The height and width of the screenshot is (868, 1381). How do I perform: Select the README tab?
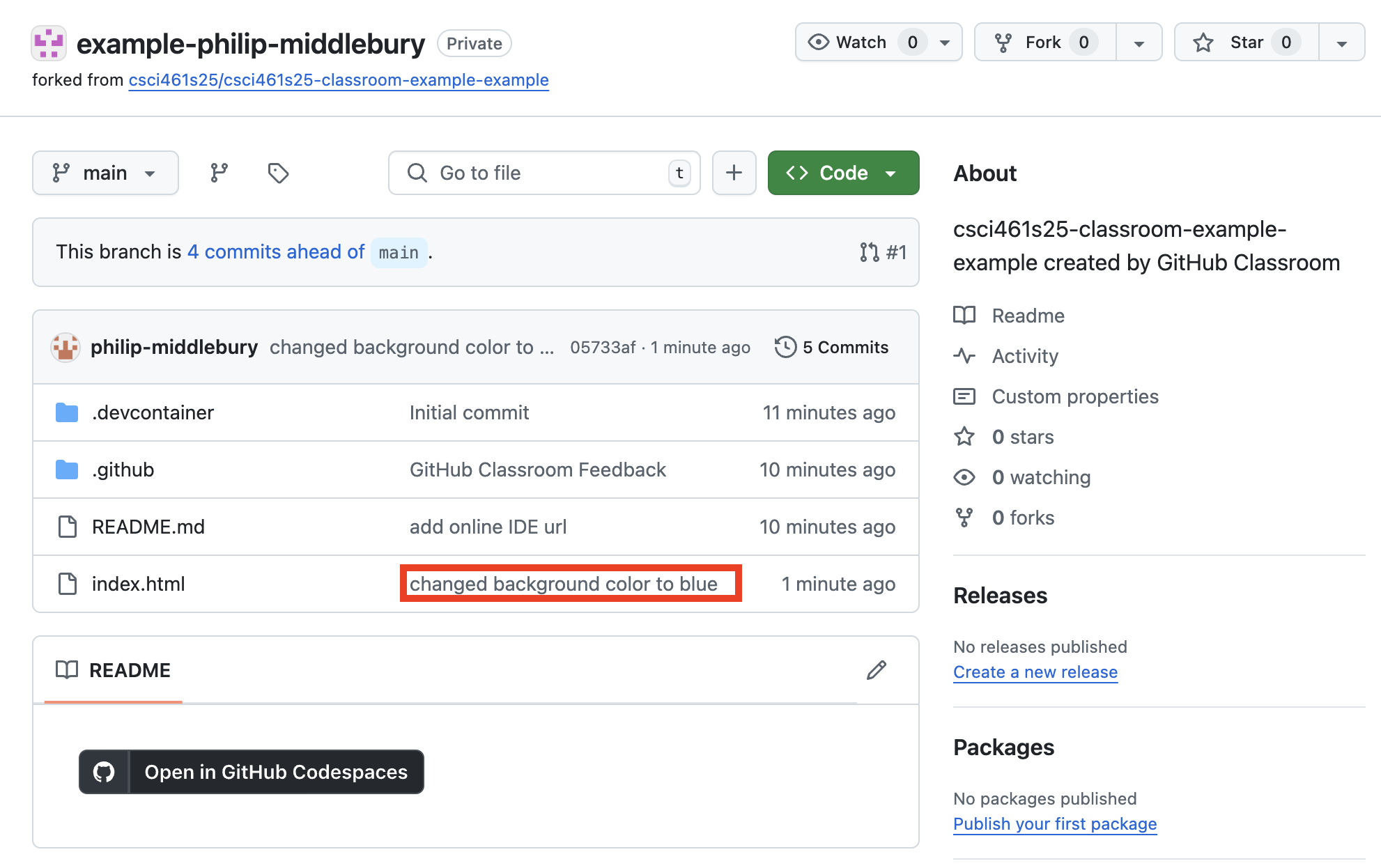point(114,670)
